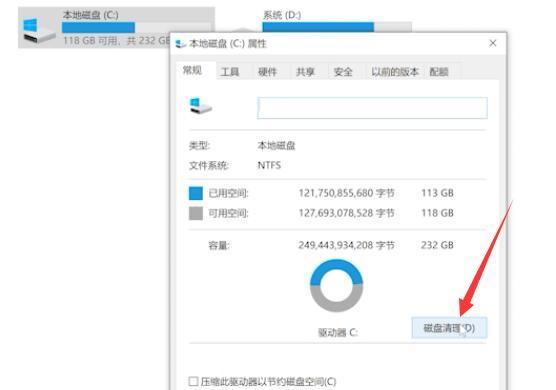Click the gray 可用空间 color swatch
The height and width of the screenshot is (390, 556).
pyautogui.click(x=196, y=213)
